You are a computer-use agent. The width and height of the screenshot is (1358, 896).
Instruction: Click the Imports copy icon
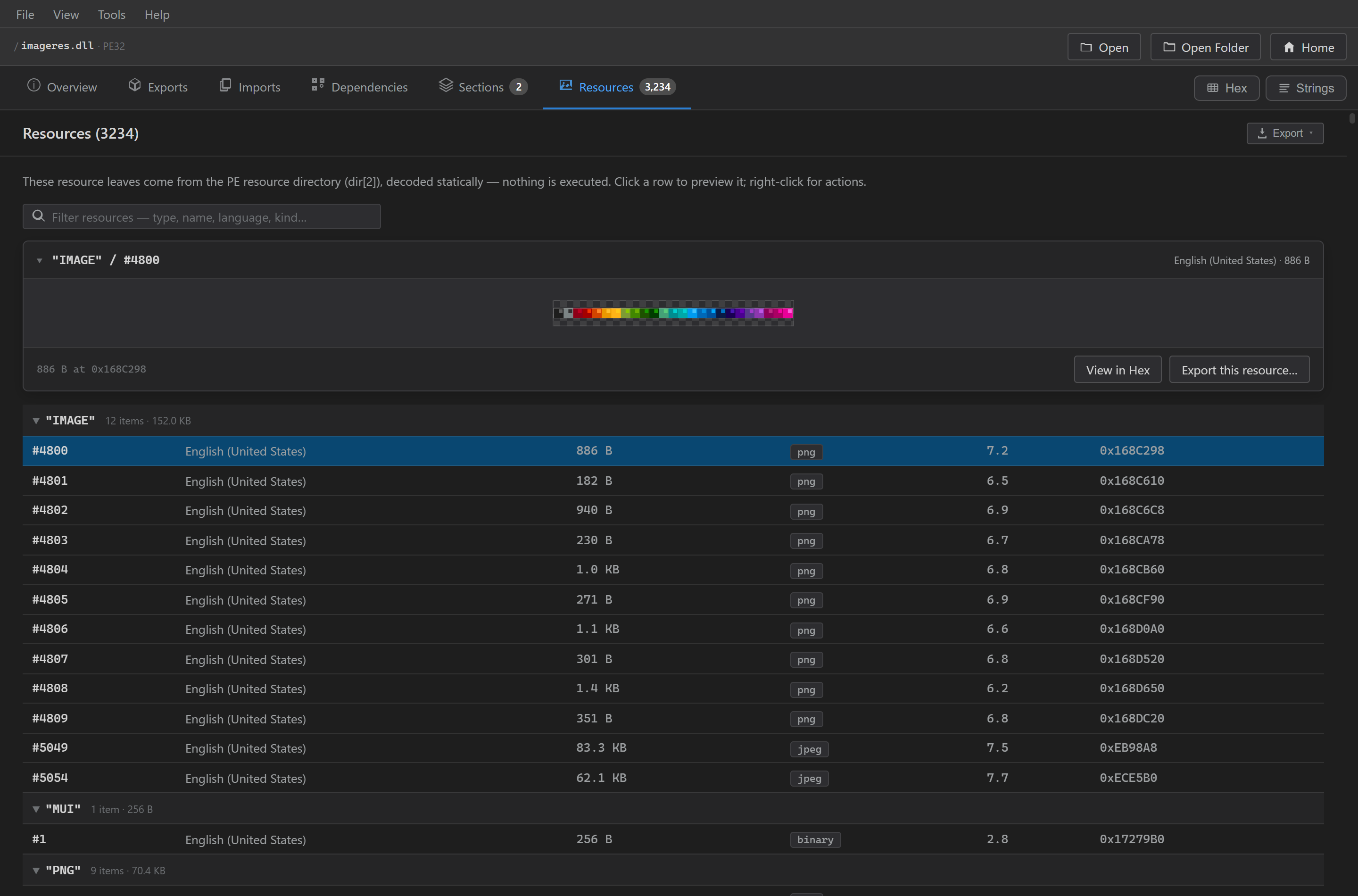coord(226,86)
